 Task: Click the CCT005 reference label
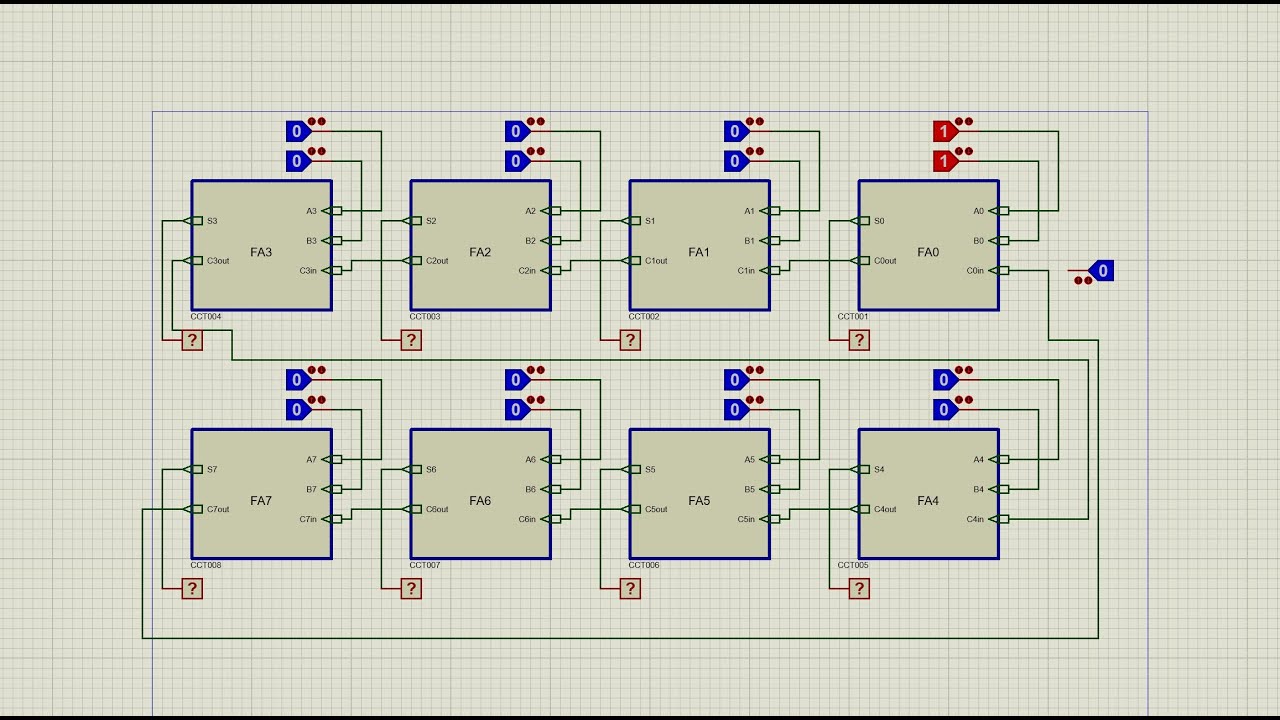853,566
